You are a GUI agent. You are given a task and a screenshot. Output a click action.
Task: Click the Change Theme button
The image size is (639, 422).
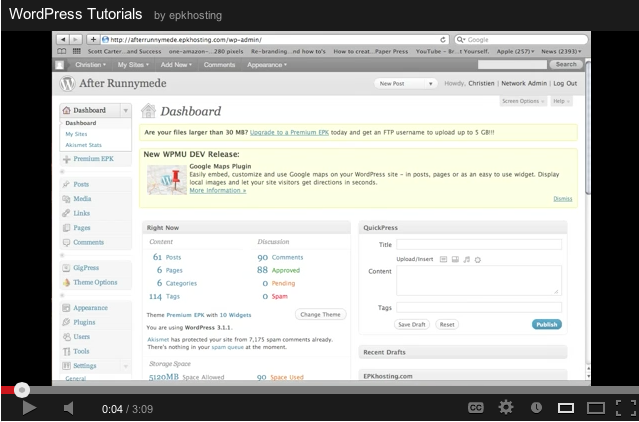(320, 314)
